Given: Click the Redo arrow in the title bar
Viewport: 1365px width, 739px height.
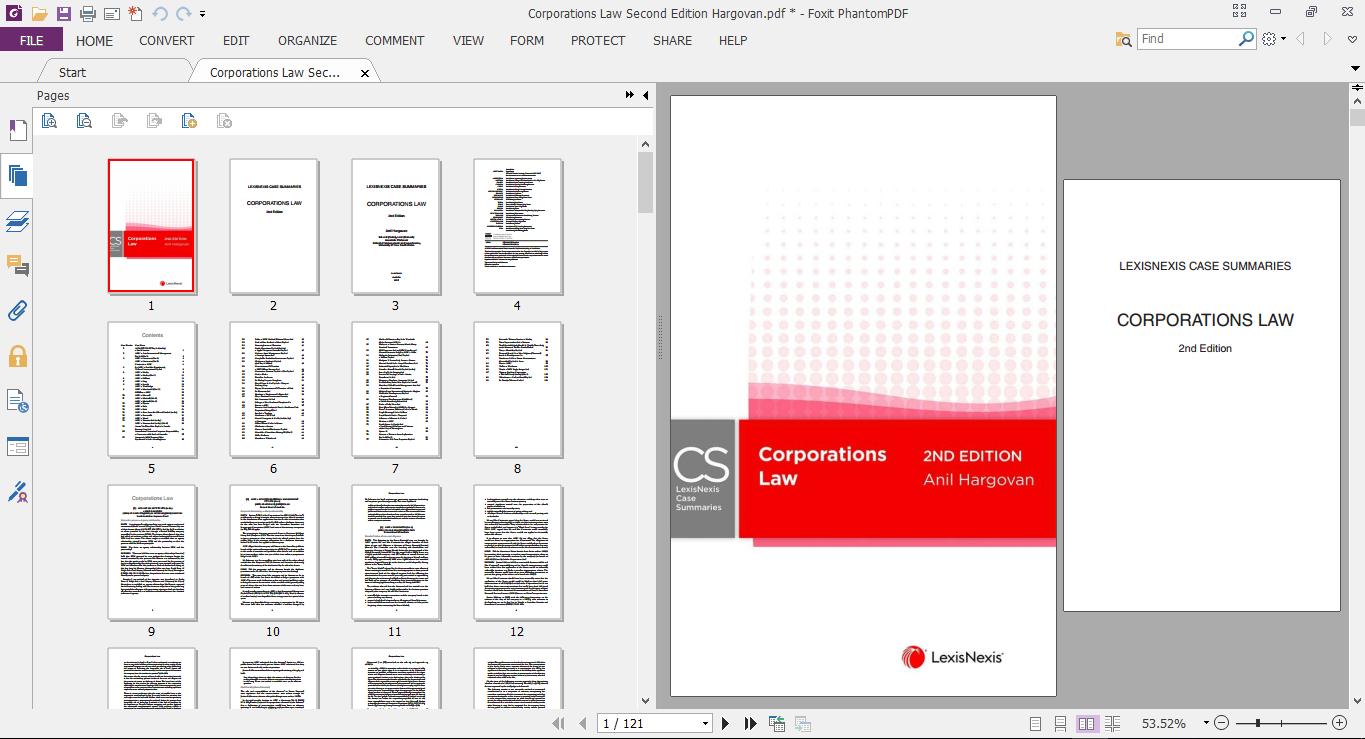Looking at the screenshot, I should [183, 14].
